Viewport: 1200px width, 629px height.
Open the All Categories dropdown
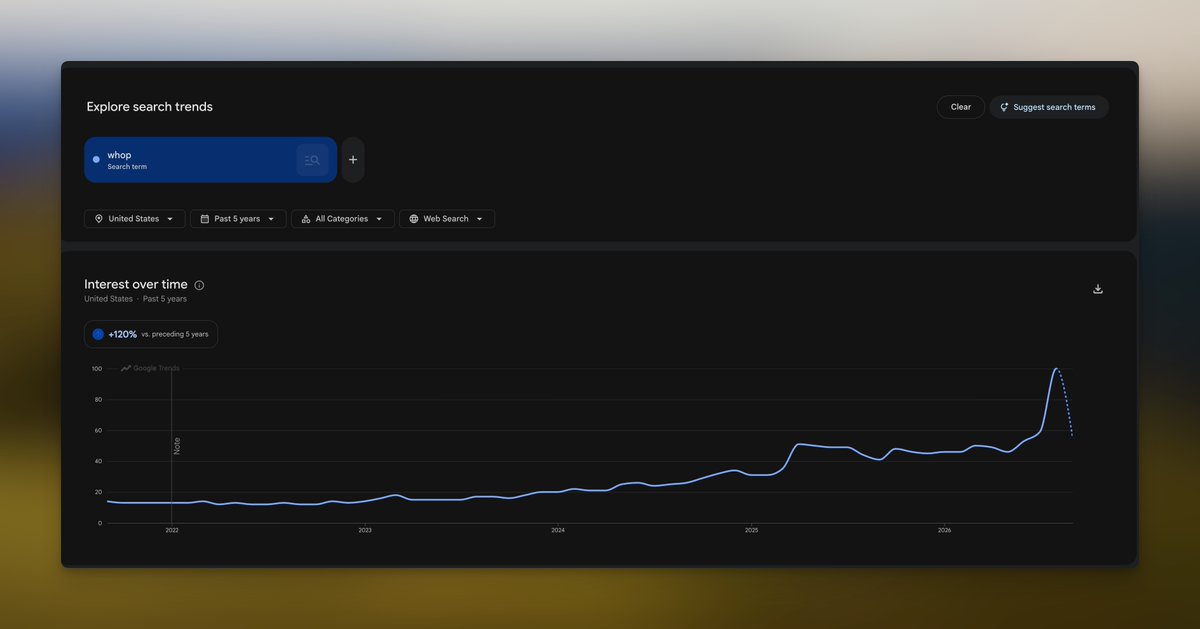[343, 219]
